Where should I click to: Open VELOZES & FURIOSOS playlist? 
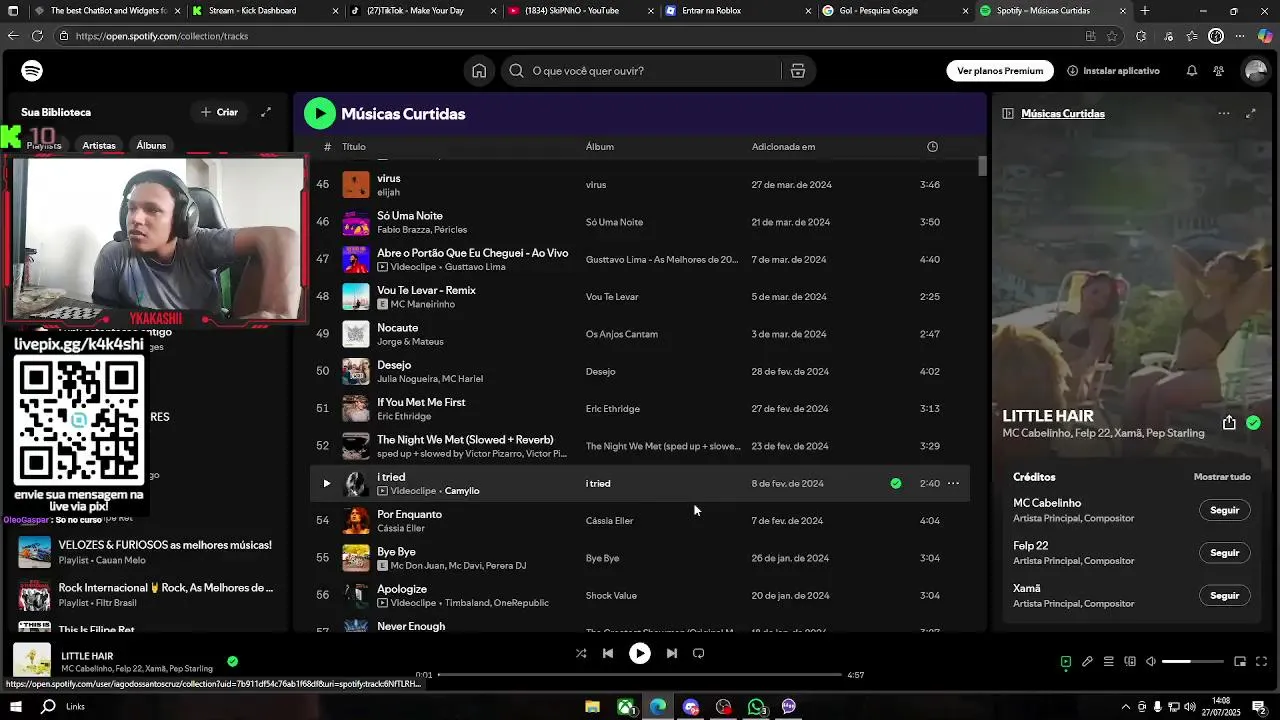150,552
